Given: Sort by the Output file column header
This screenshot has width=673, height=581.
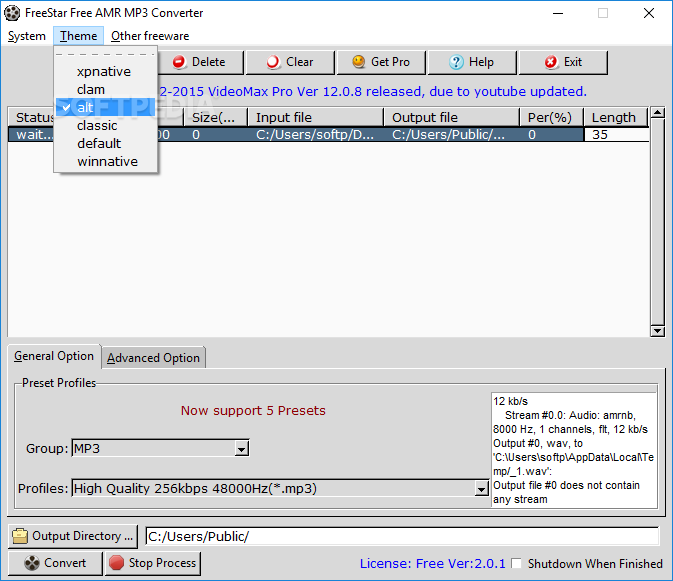Looking at the screenshot, I should click(451, 117).
